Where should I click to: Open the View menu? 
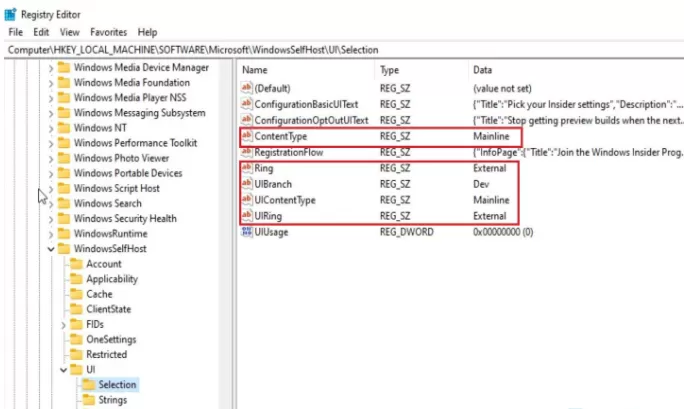click(69, 32)
